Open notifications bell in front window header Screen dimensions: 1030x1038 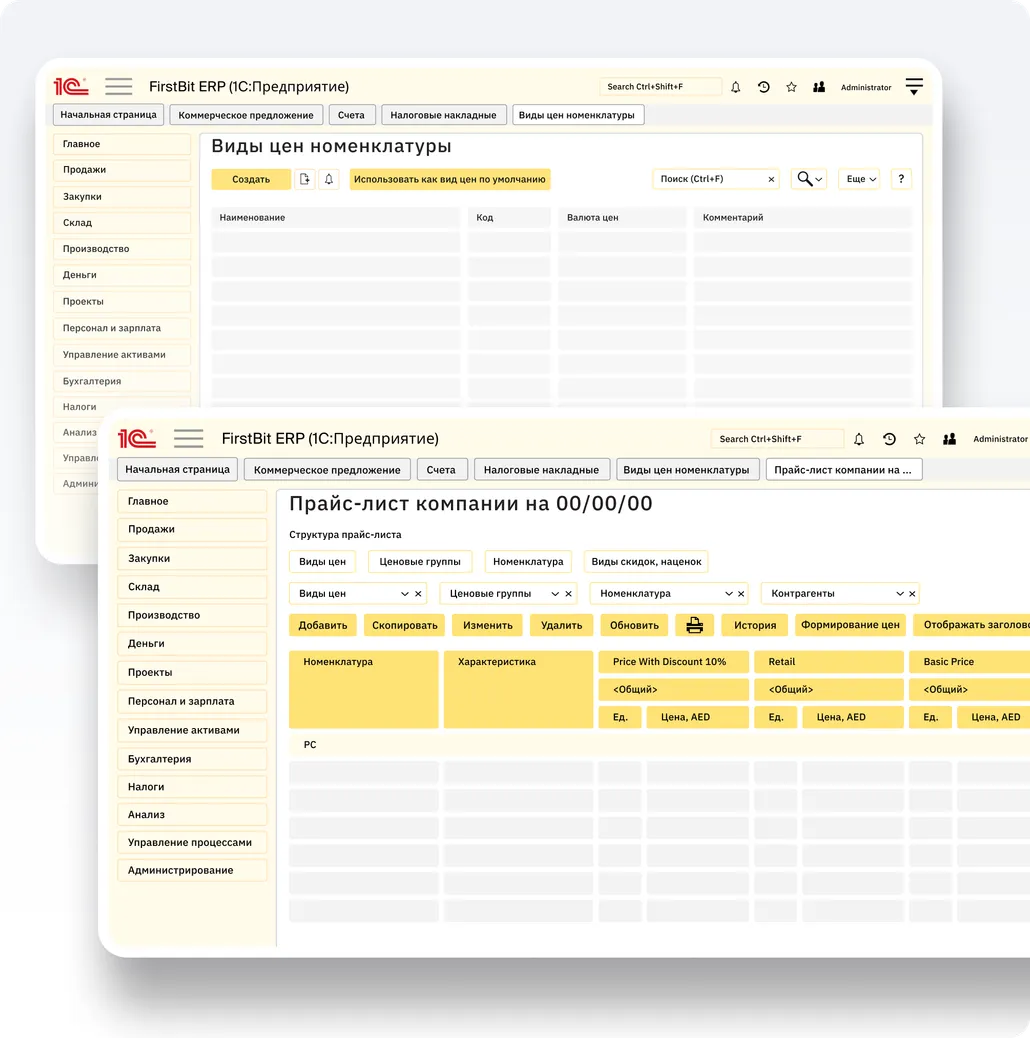(x=859, y=439)
